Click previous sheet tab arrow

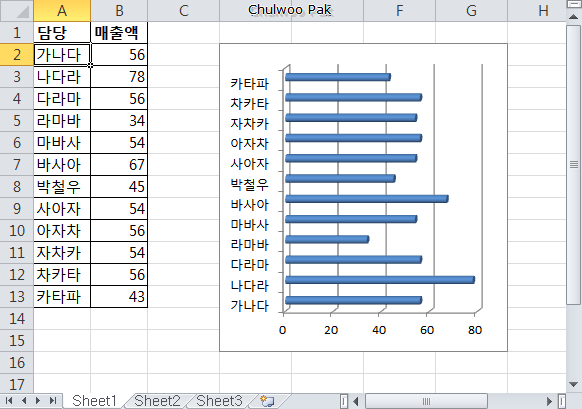(x=24, y=400)
